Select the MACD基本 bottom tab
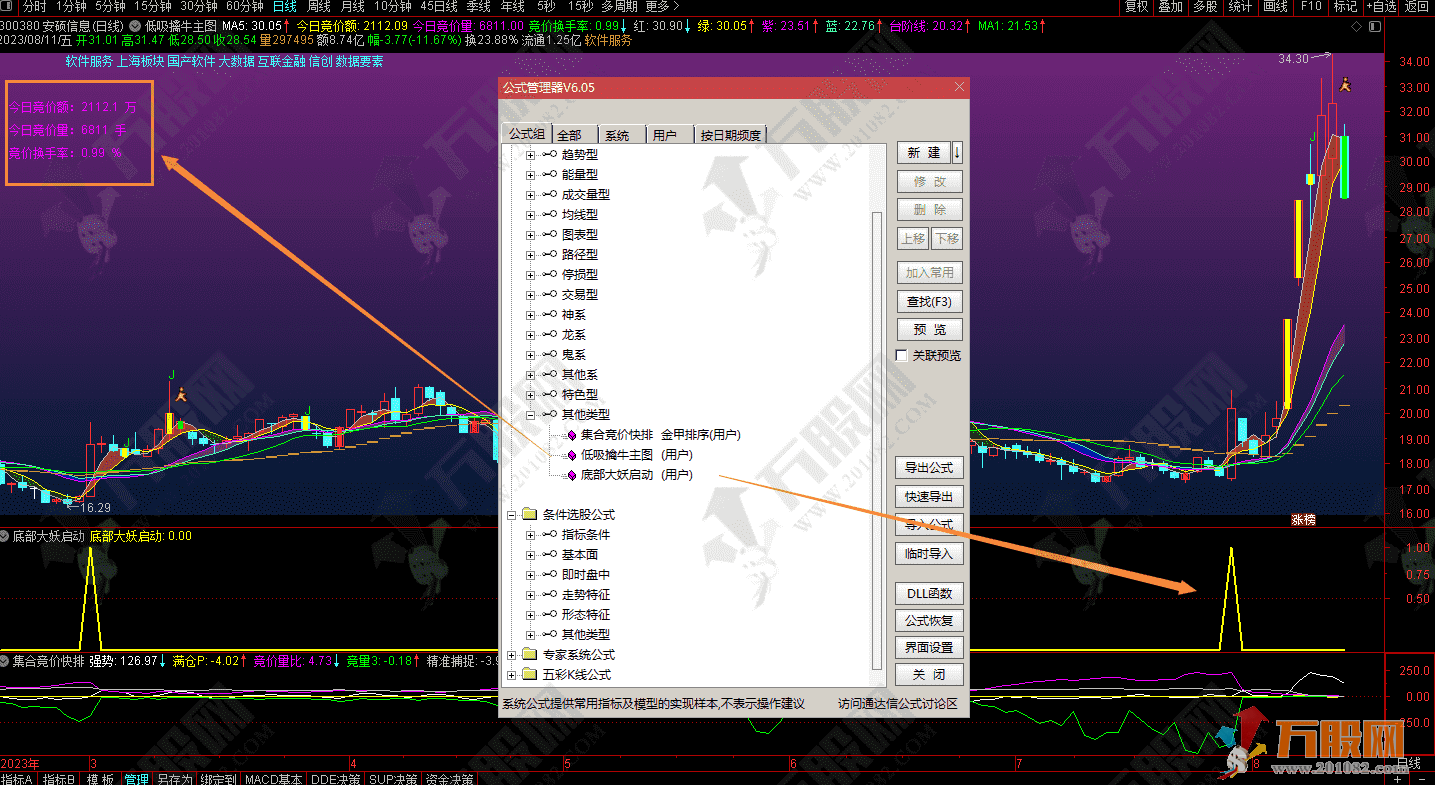Viewport: 1435px width, 785px height. [x=274, y=779]
